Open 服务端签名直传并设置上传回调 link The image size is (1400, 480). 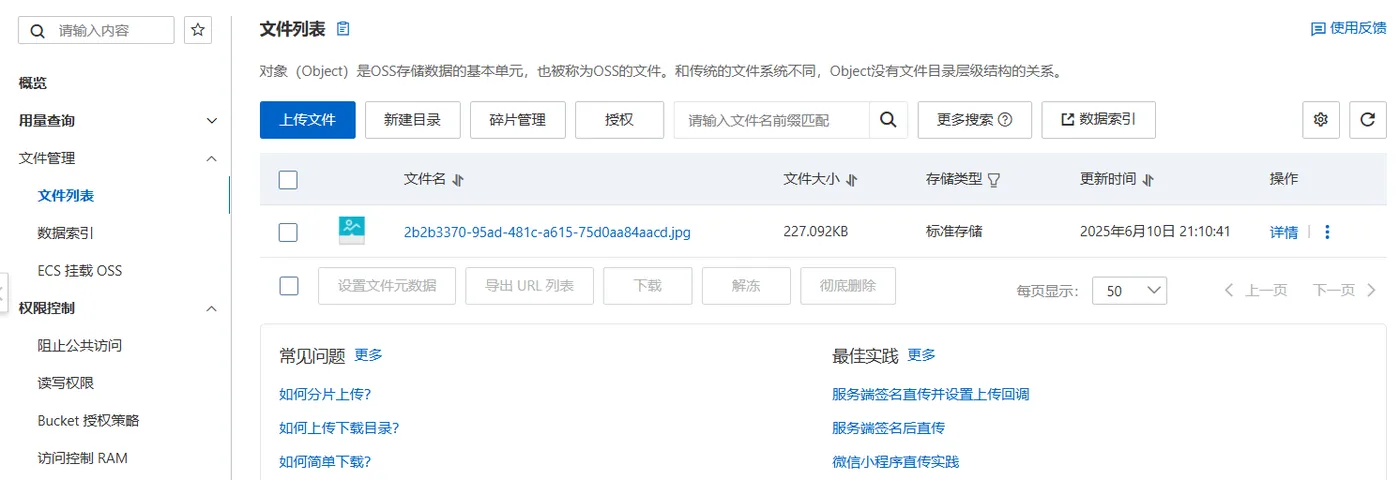[x=930, y=394]
